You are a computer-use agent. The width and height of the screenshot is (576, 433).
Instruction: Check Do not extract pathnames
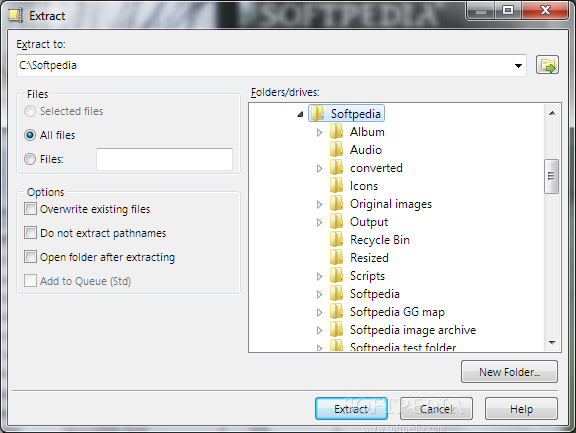point(30,232)
